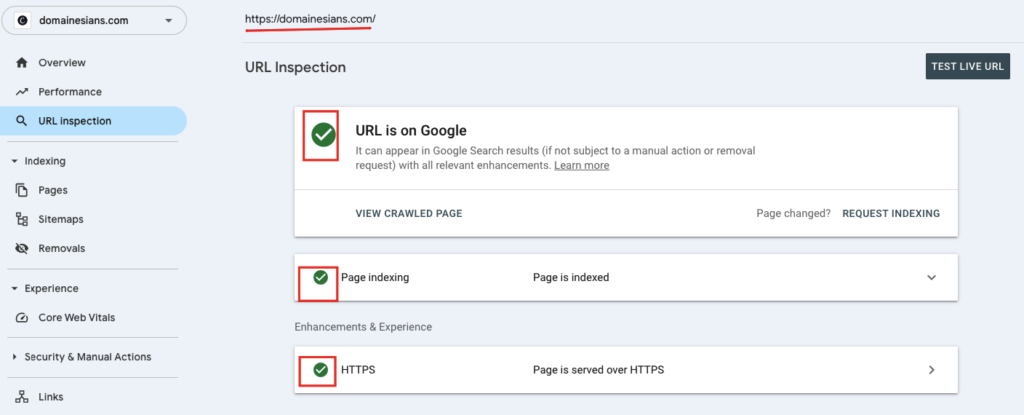Collapse the Experience section triangle

[14, 289]
